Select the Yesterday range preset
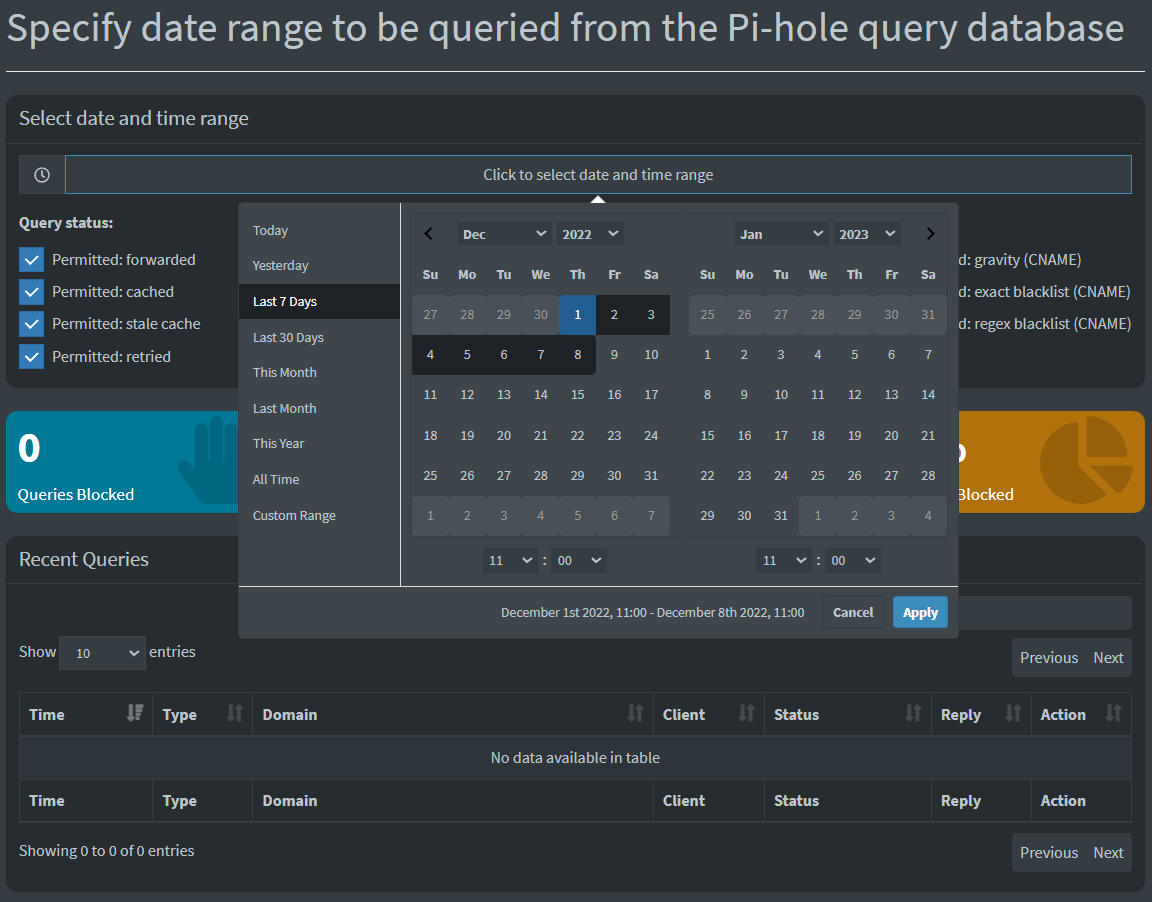Viewport: 1152px width, 902px height. (x=320, y=266)
